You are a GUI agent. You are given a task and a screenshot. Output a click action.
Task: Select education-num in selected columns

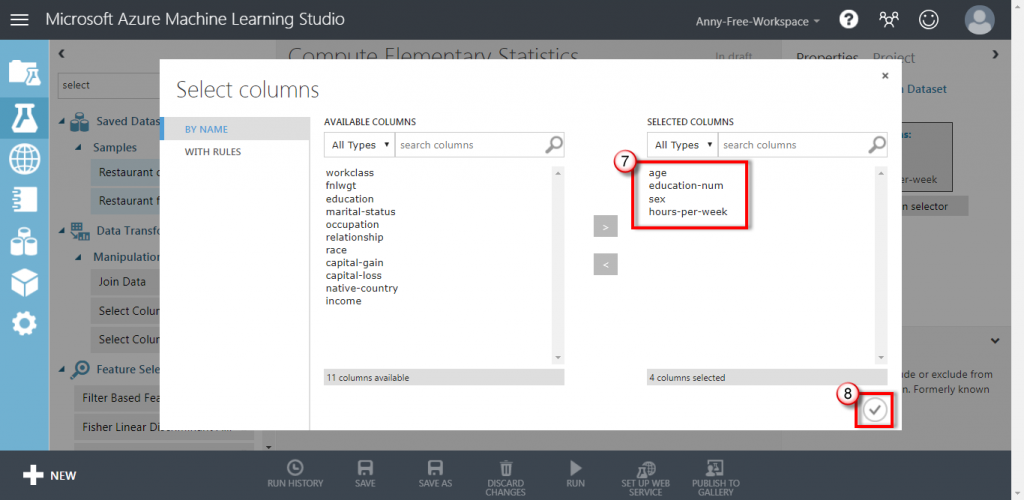click(686, 186)
